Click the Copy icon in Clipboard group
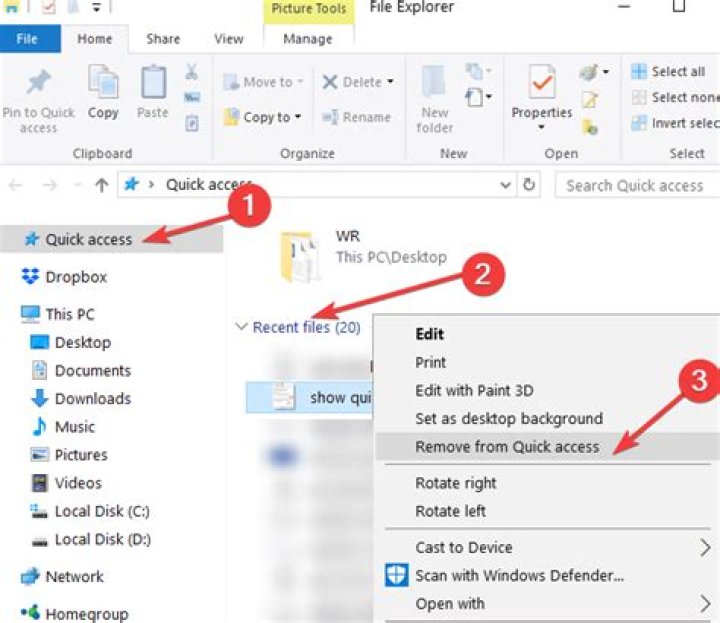This screenshot has width=720, height=623. [x=103, y=81]
